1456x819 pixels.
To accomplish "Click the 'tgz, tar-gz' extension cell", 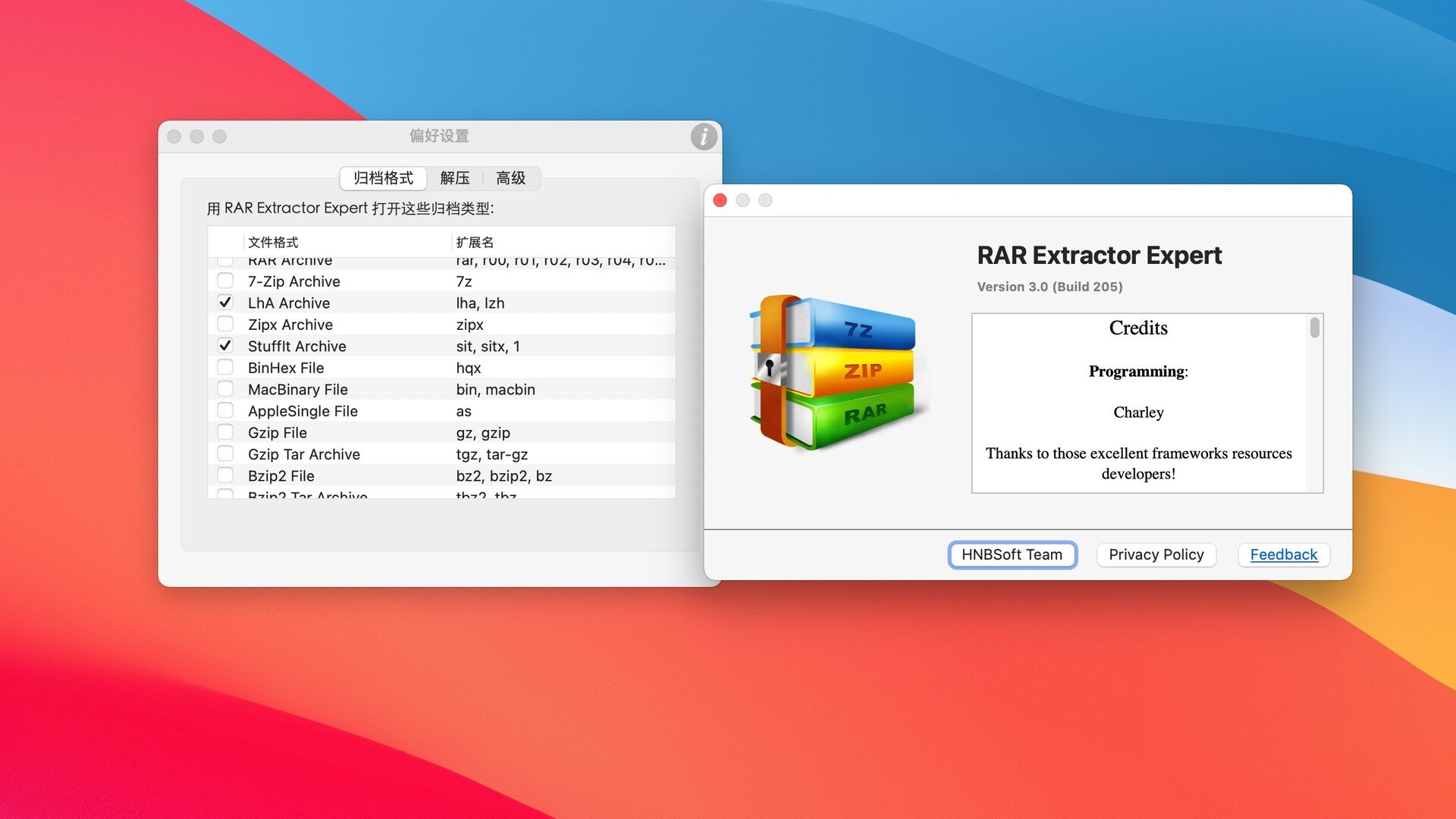I will tap(491, 454).
